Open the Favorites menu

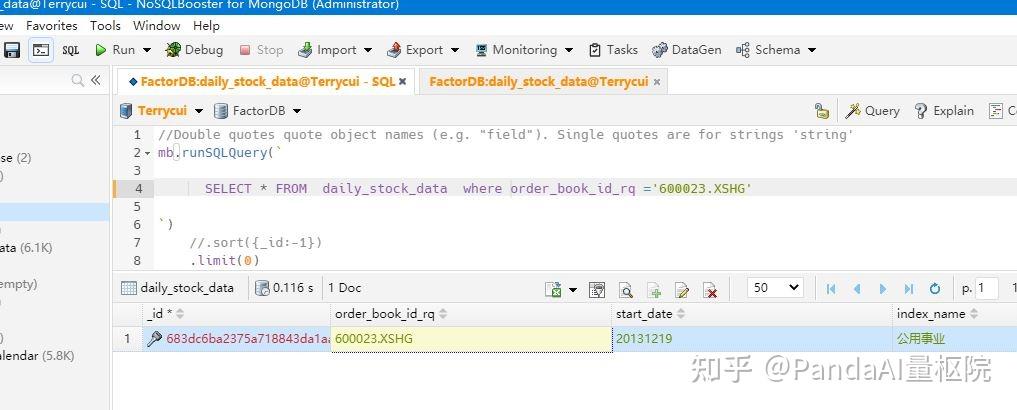[51, 26]
